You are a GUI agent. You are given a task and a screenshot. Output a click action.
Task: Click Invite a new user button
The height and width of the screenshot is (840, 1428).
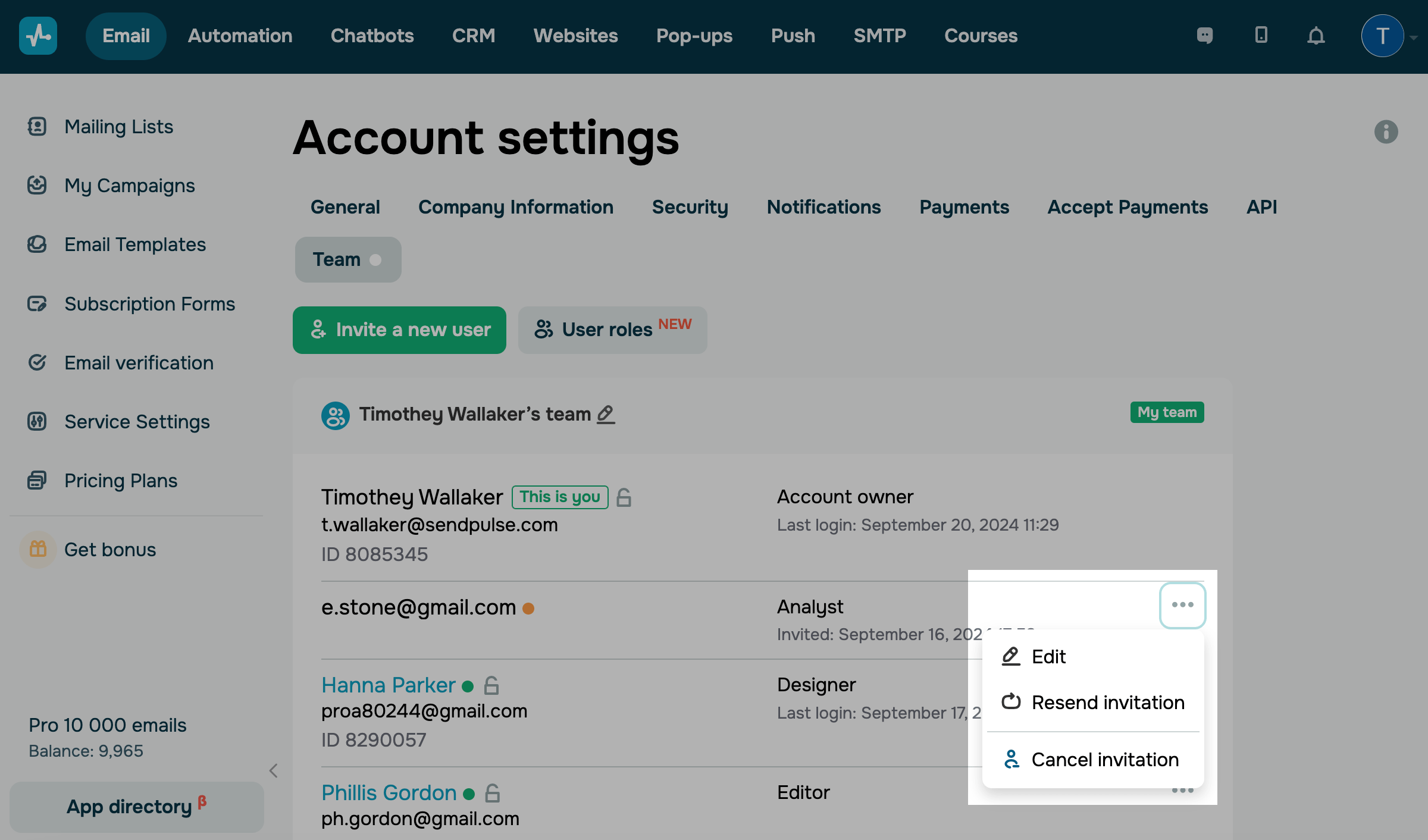point(399,330)
